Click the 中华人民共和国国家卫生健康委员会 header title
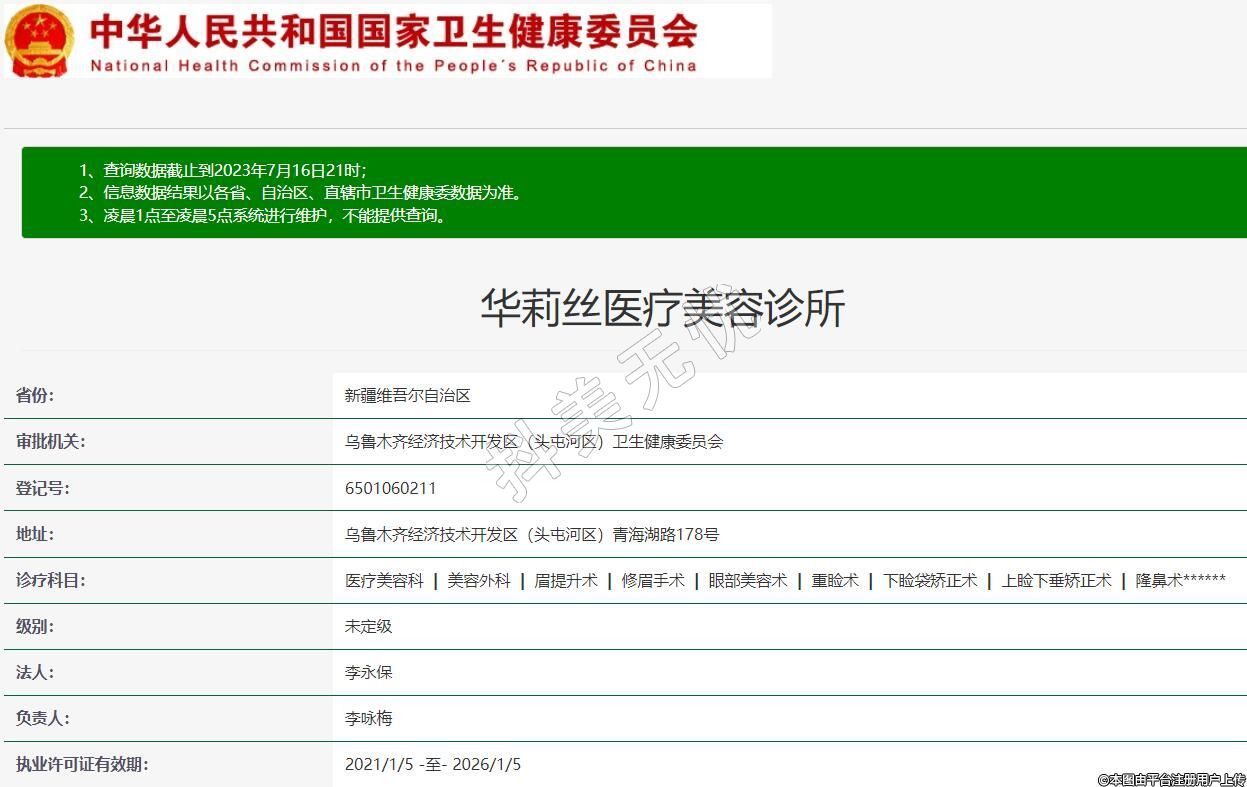Viewport: 1247px width, 787px height. [393, 31]
